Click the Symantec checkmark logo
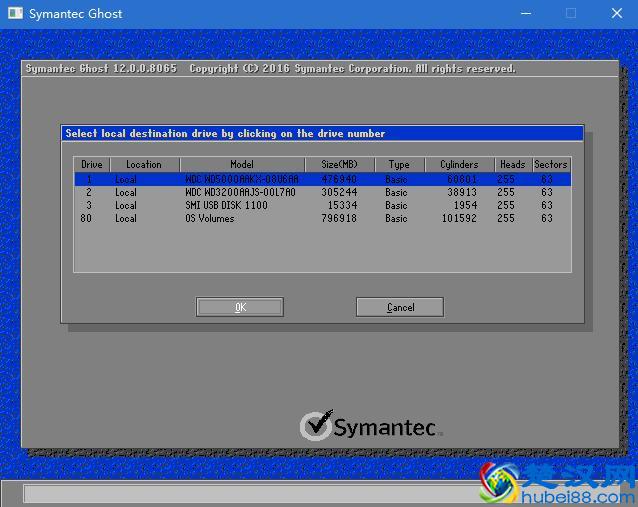This screenshot has width=638, height=507. [x=316, y=426]
